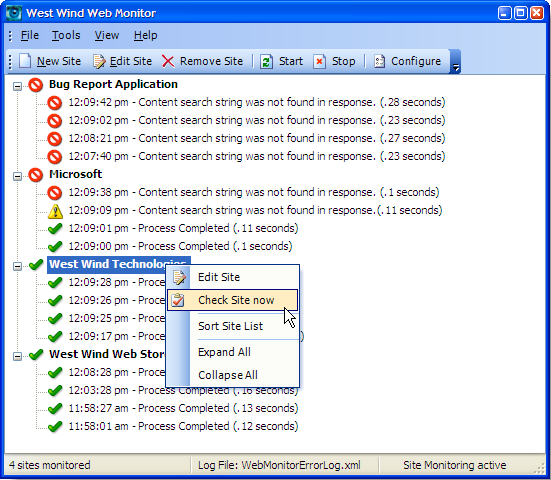Open the toolbar overflow options arrow
The width and height of the screenshot is (551, 480).
(x=455, y=62)
